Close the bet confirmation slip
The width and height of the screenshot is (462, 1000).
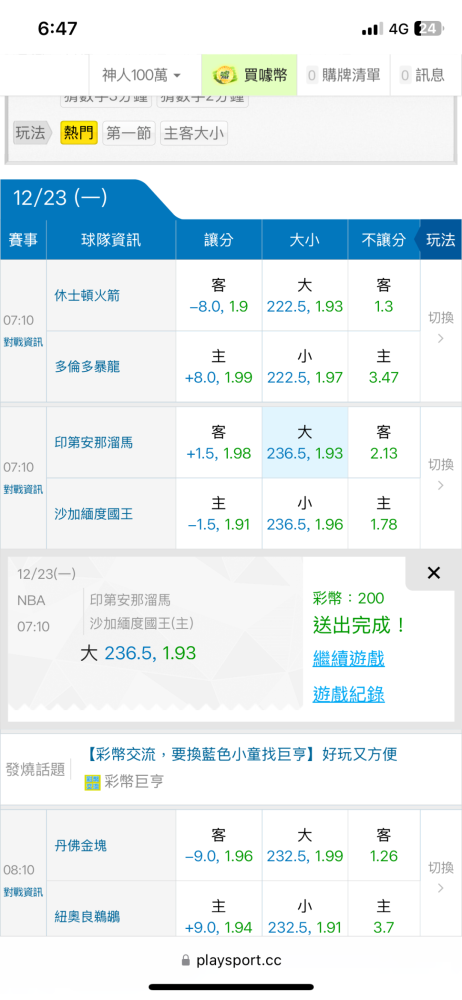[433, 573]
